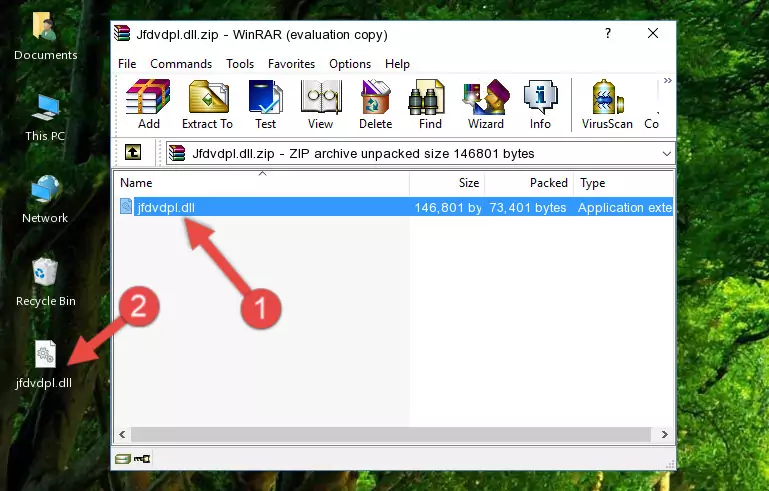The width and height of the screenshot is (769, 491).
Task: Click the 146,801 size value cell
Action: [448, 207]
